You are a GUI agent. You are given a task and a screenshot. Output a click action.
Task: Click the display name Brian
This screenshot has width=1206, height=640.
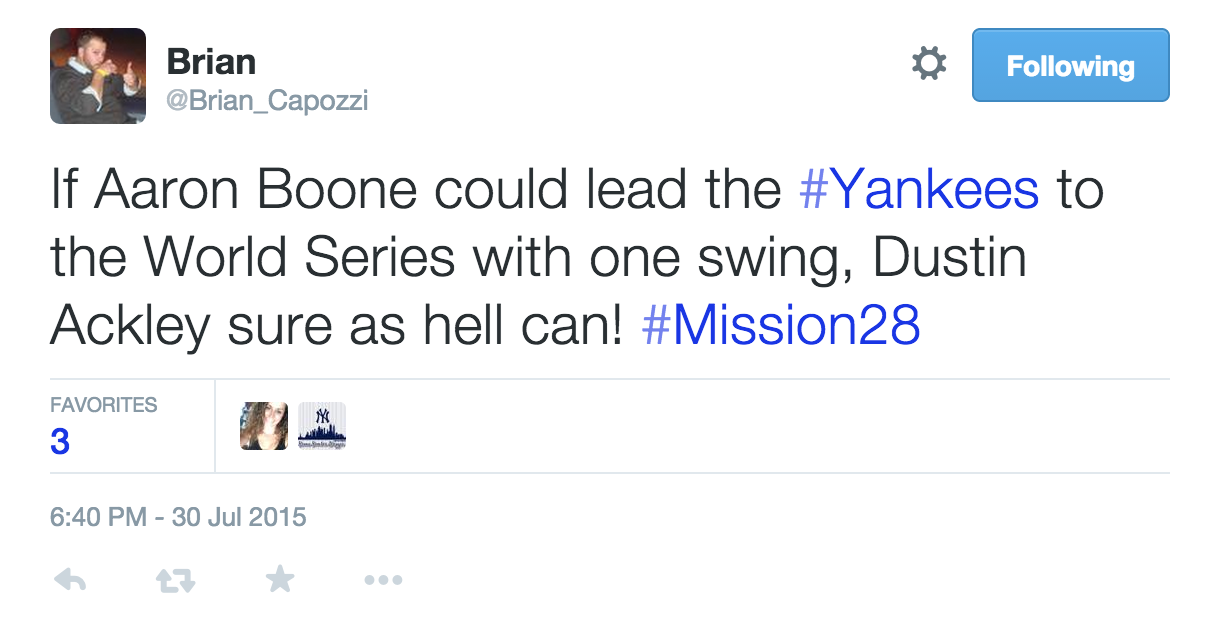211,62
